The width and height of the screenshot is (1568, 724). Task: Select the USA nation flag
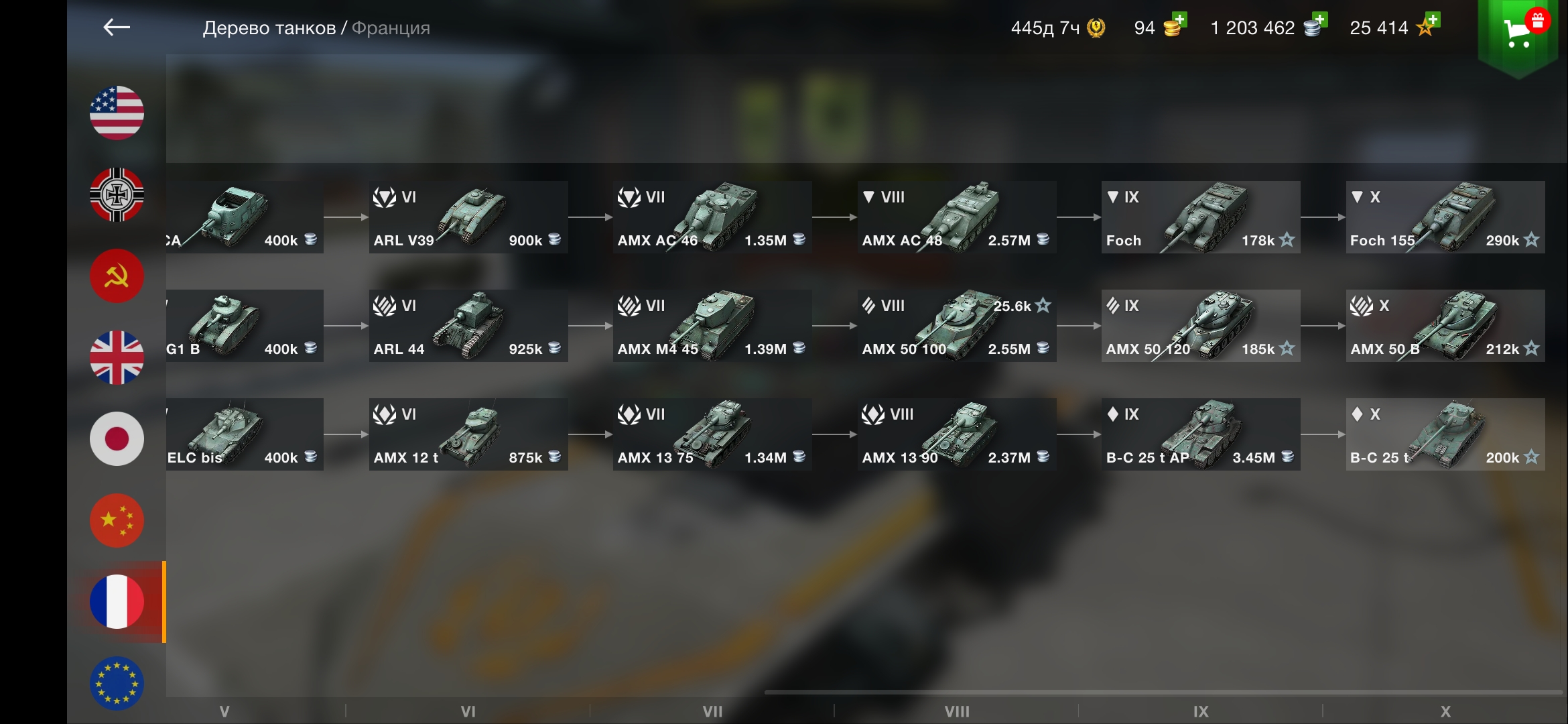pos(117,113)
